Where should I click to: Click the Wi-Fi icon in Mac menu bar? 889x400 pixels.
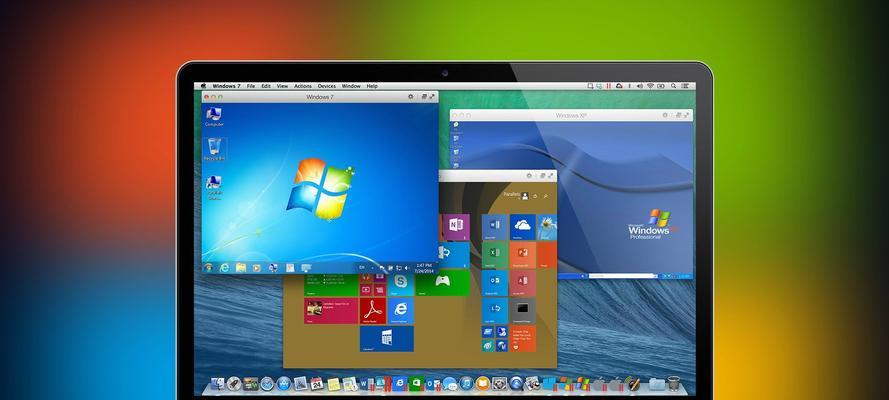(650, 86)
